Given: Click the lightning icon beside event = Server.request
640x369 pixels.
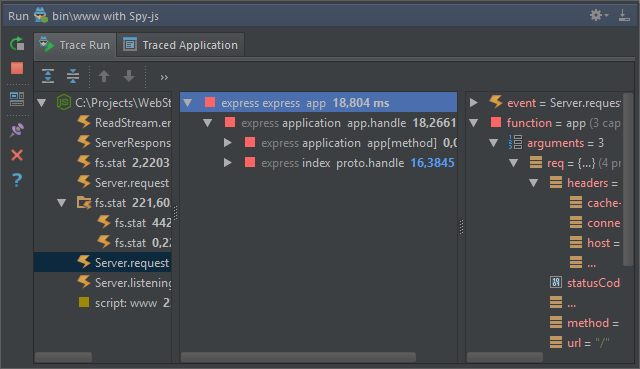Looking at the screenshot, I should pyautogui.click(x=496, y=102).
